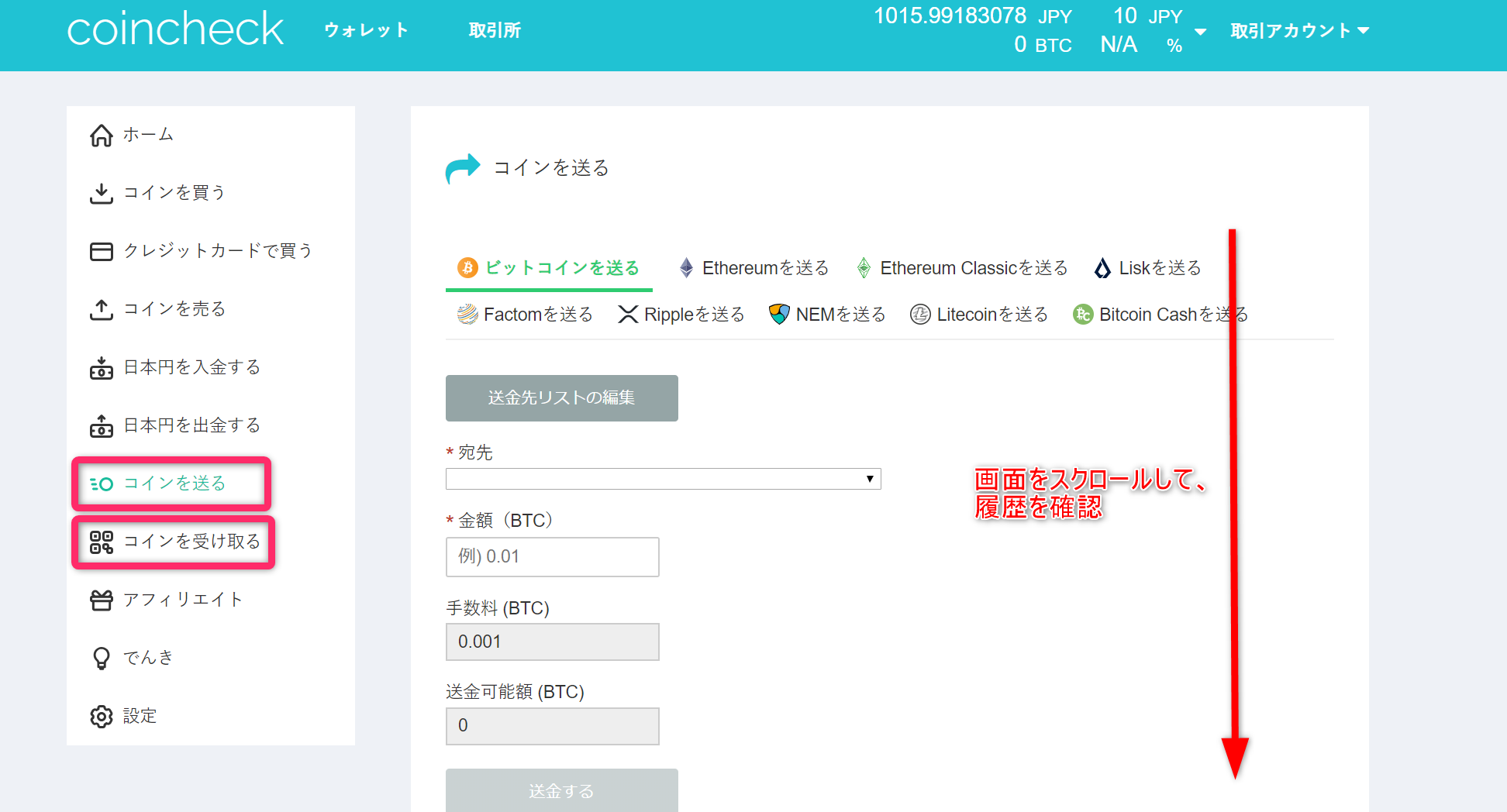Click the Bitcoin orange coin icon
The width and height of the screenshot is (1507, 812).
tap(467, 268)
